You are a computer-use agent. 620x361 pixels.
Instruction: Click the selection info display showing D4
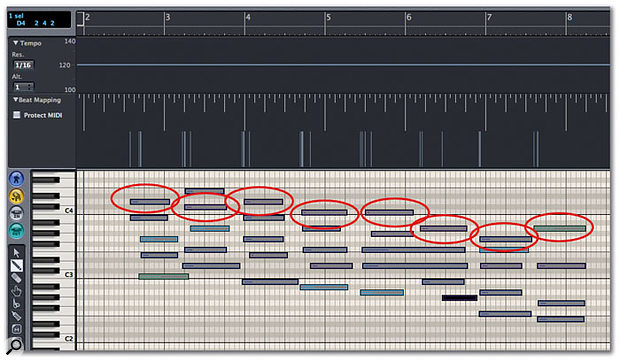tap(39, 19)
